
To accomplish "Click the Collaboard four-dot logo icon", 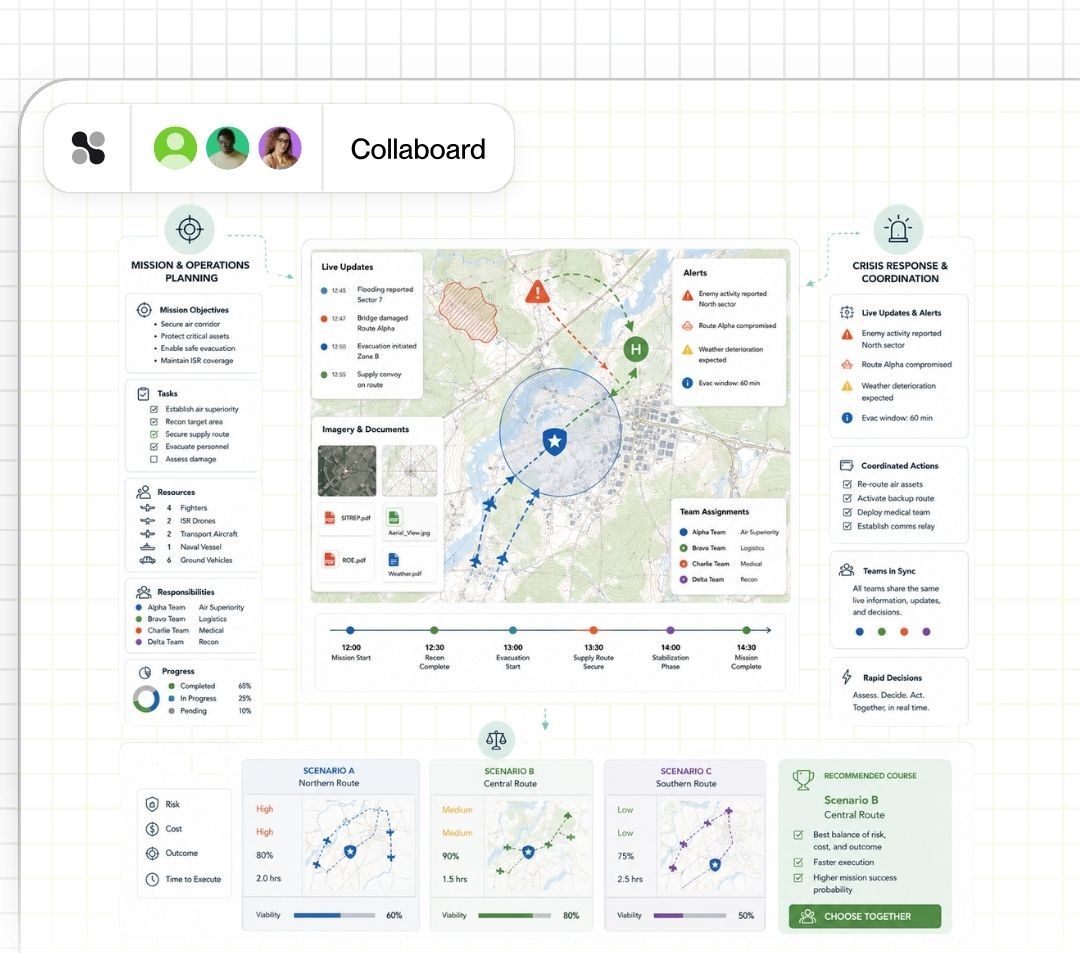I will tap(88, 148).
